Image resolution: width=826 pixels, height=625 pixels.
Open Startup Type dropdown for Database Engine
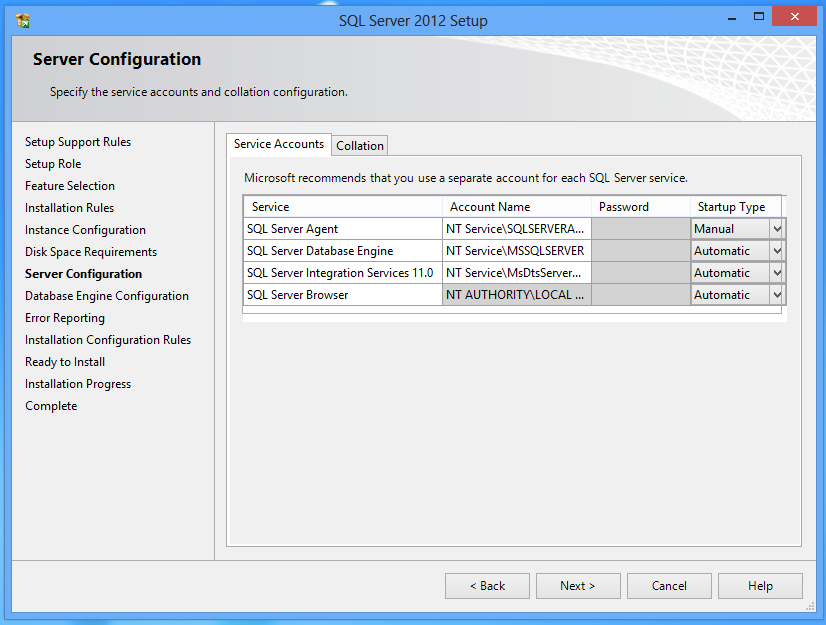pyautogui.click(x=776, y=251)
